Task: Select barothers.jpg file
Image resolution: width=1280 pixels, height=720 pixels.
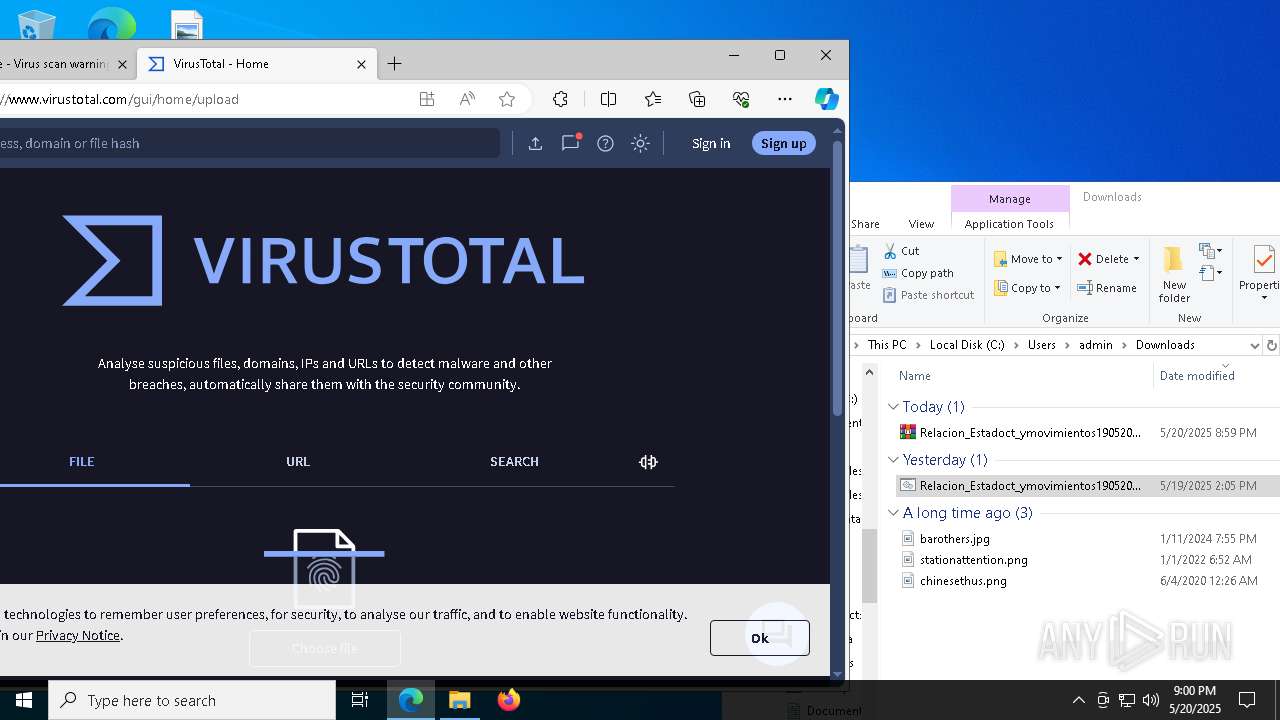Action: (x=955, y=539)
